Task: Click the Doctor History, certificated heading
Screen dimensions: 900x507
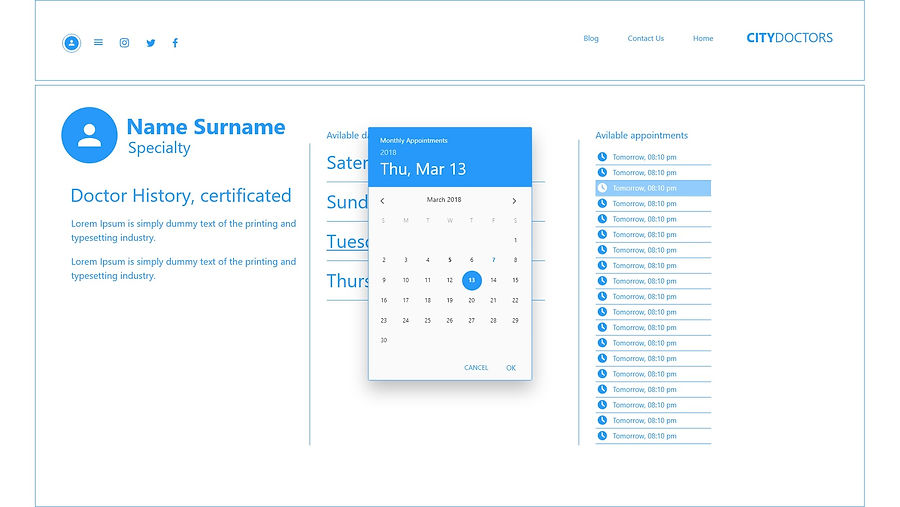Action: [181, 196]
